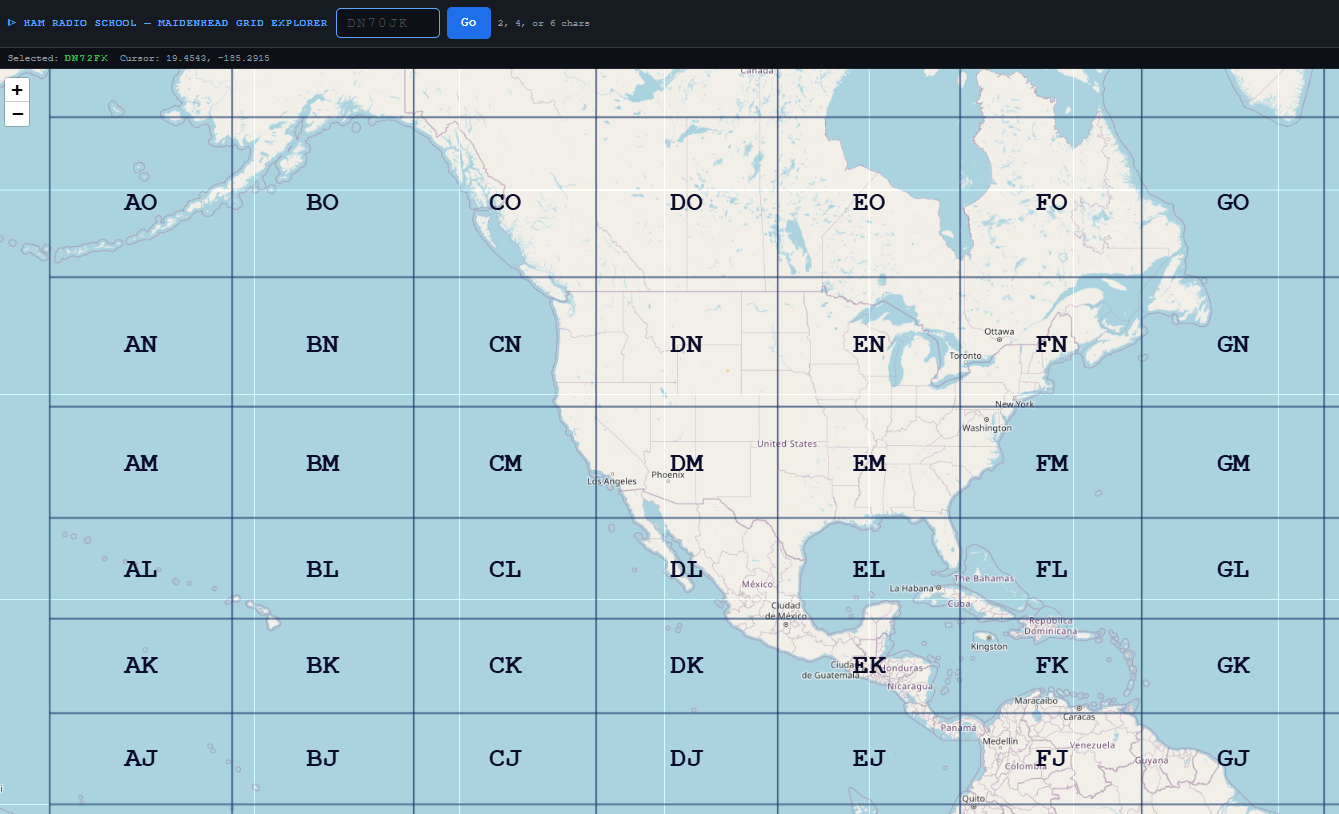Select grid field DN
This screenshot has width=1339, height=814.
pos(687,342)
